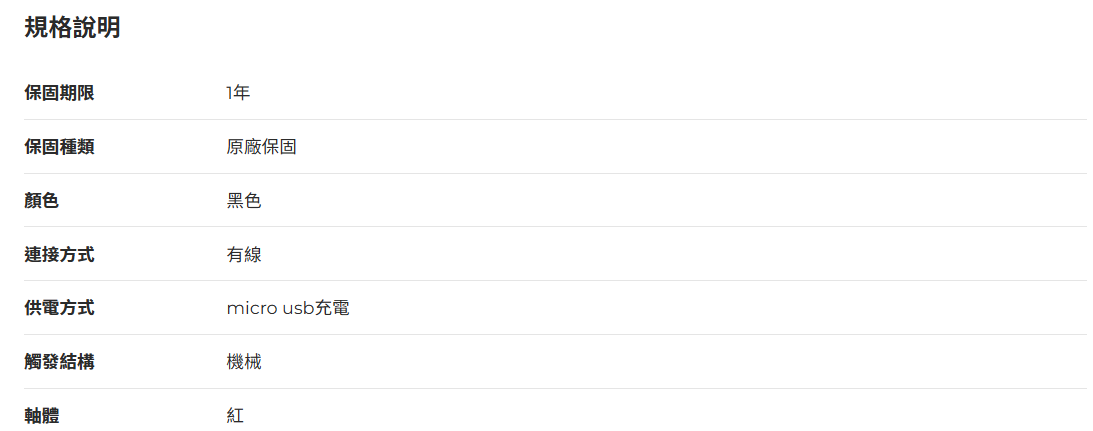Click the 觸發結構 label

[59, 362]
